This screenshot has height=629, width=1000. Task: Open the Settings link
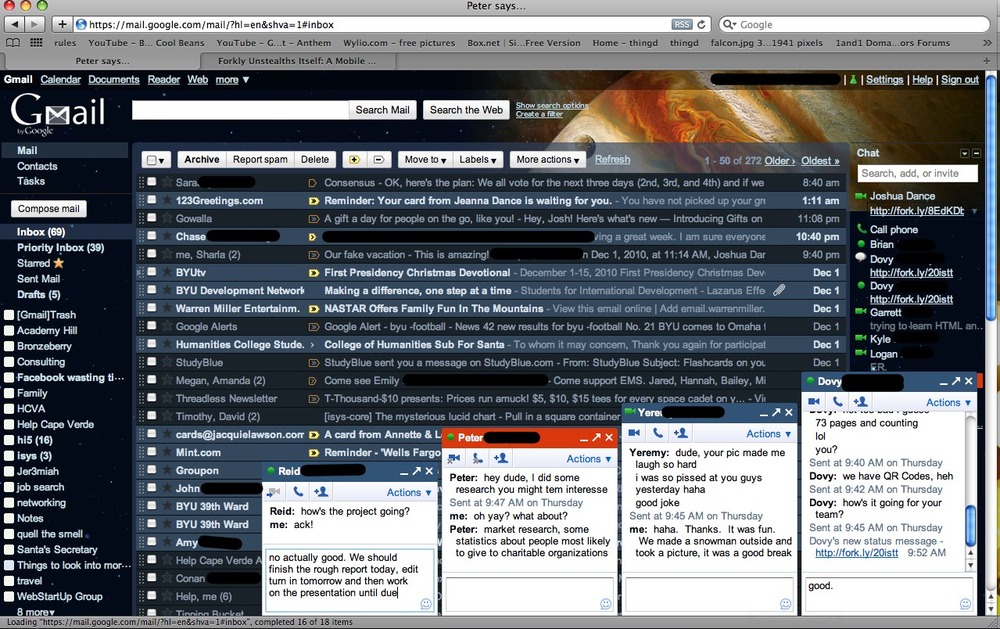coord(885,80)
